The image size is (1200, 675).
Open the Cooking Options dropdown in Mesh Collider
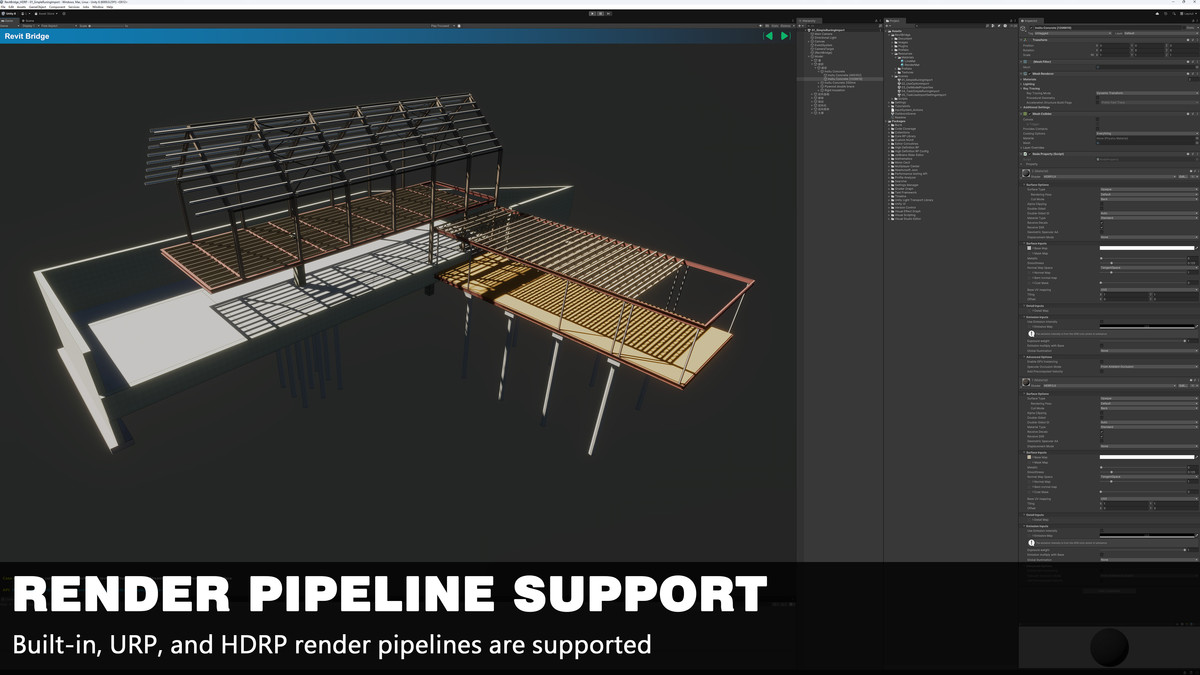pos(1146,133)
